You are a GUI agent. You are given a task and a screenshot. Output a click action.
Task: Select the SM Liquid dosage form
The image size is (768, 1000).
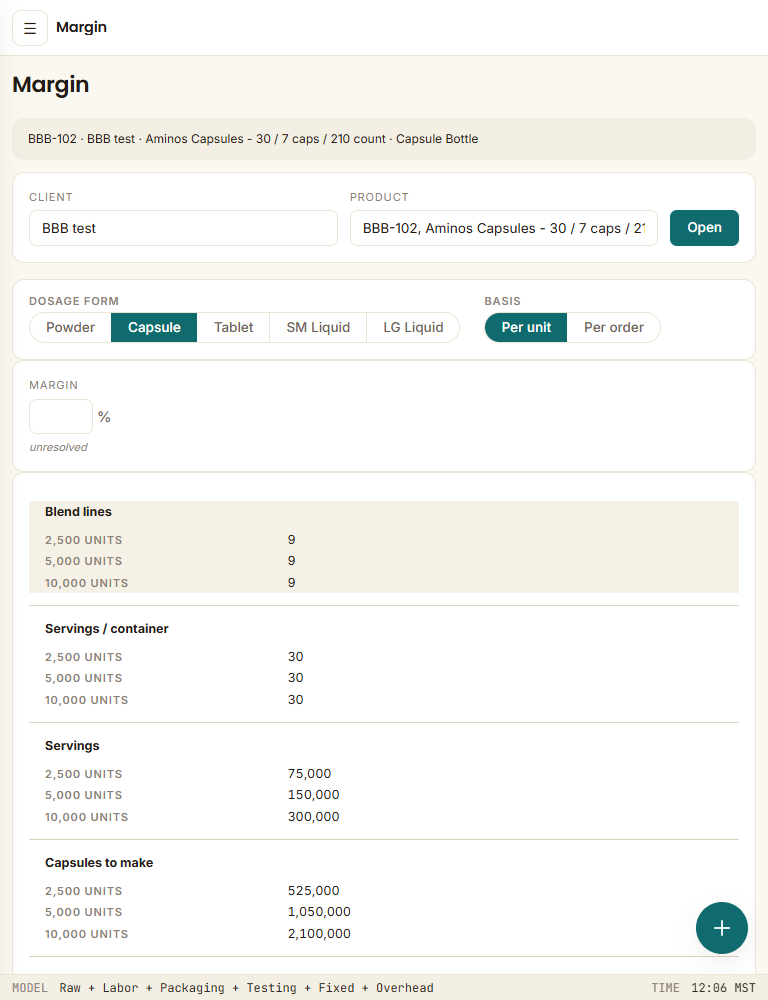[x=318, y=327]
